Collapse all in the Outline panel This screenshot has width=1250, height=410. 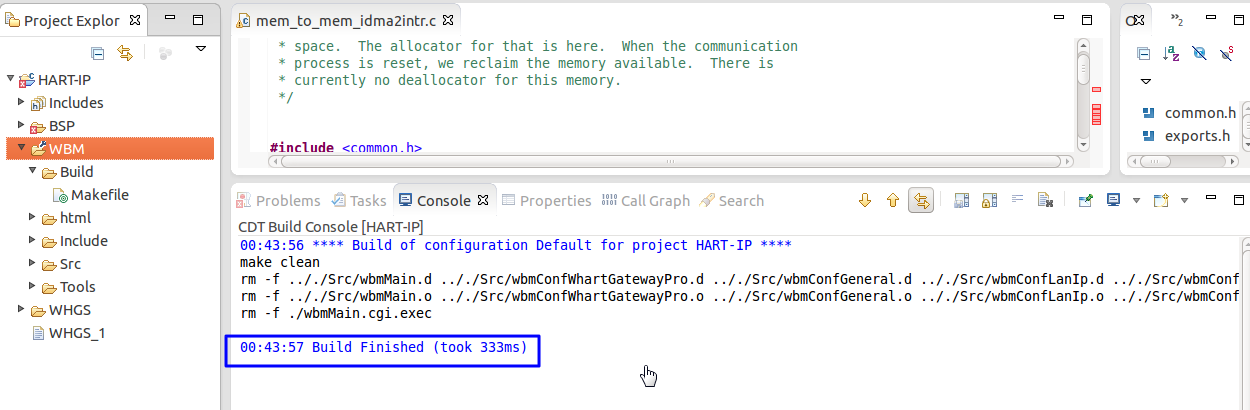tap(1144, 53)
